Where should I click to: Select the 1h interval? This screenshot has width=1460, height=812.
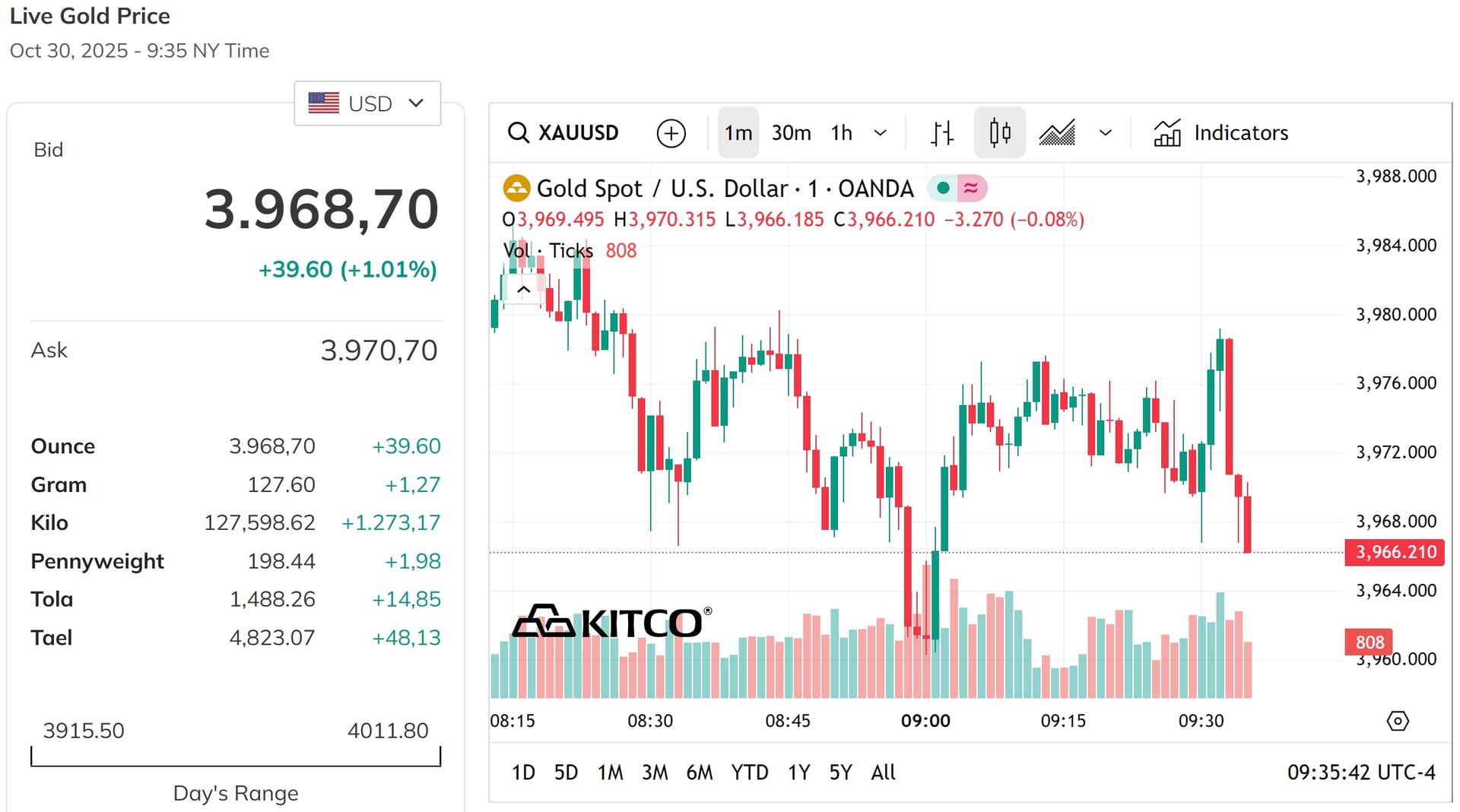841,133
